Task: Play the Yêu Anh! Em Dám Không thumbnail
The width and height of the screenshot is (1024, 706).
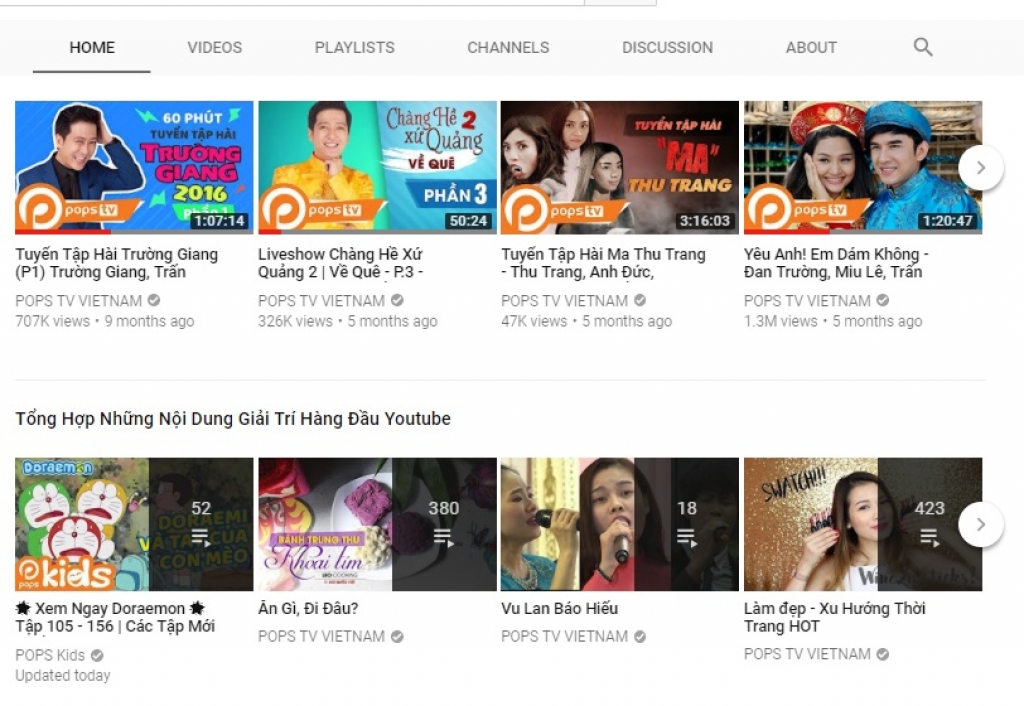Action: point(863,167)
